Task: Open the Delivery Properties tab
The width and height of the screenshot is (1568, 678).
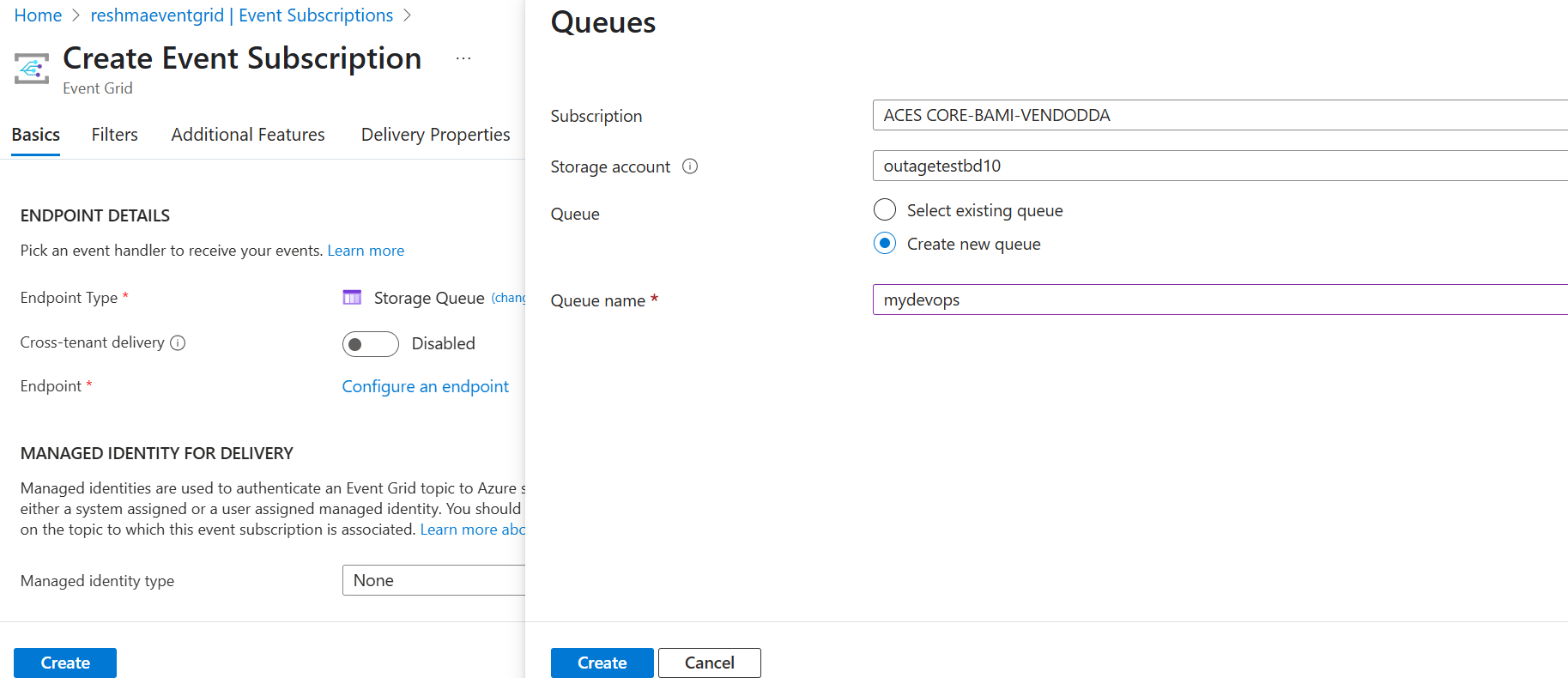Action: (x=436, y=135)
